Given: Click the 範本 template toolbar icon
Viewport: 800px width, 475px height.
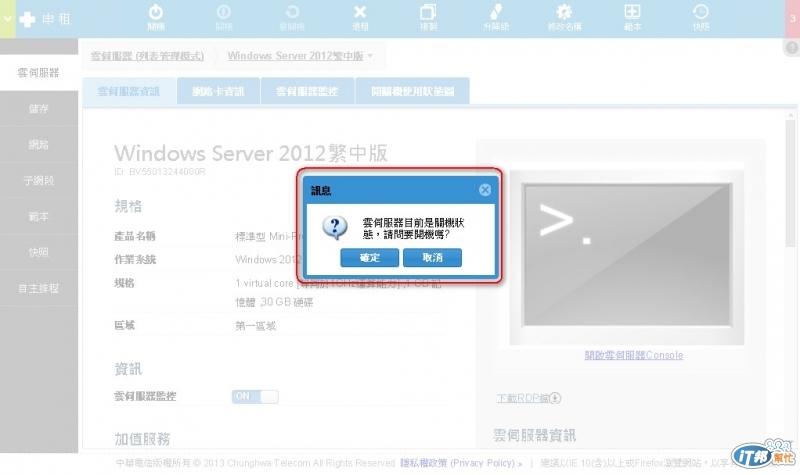Looking at the screenshot, I should click(632, 17).
